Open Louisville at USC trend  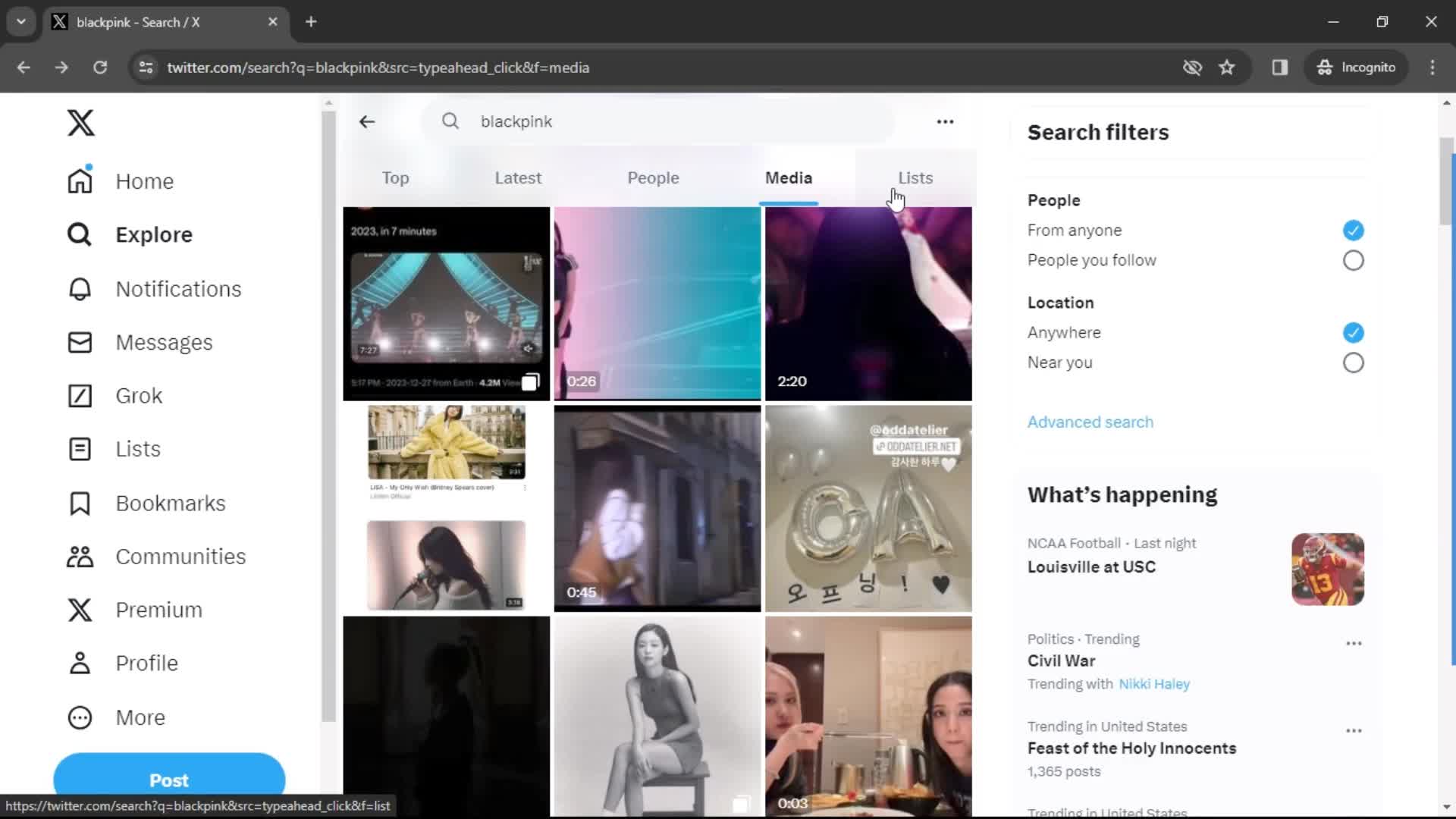(1091, 567)
